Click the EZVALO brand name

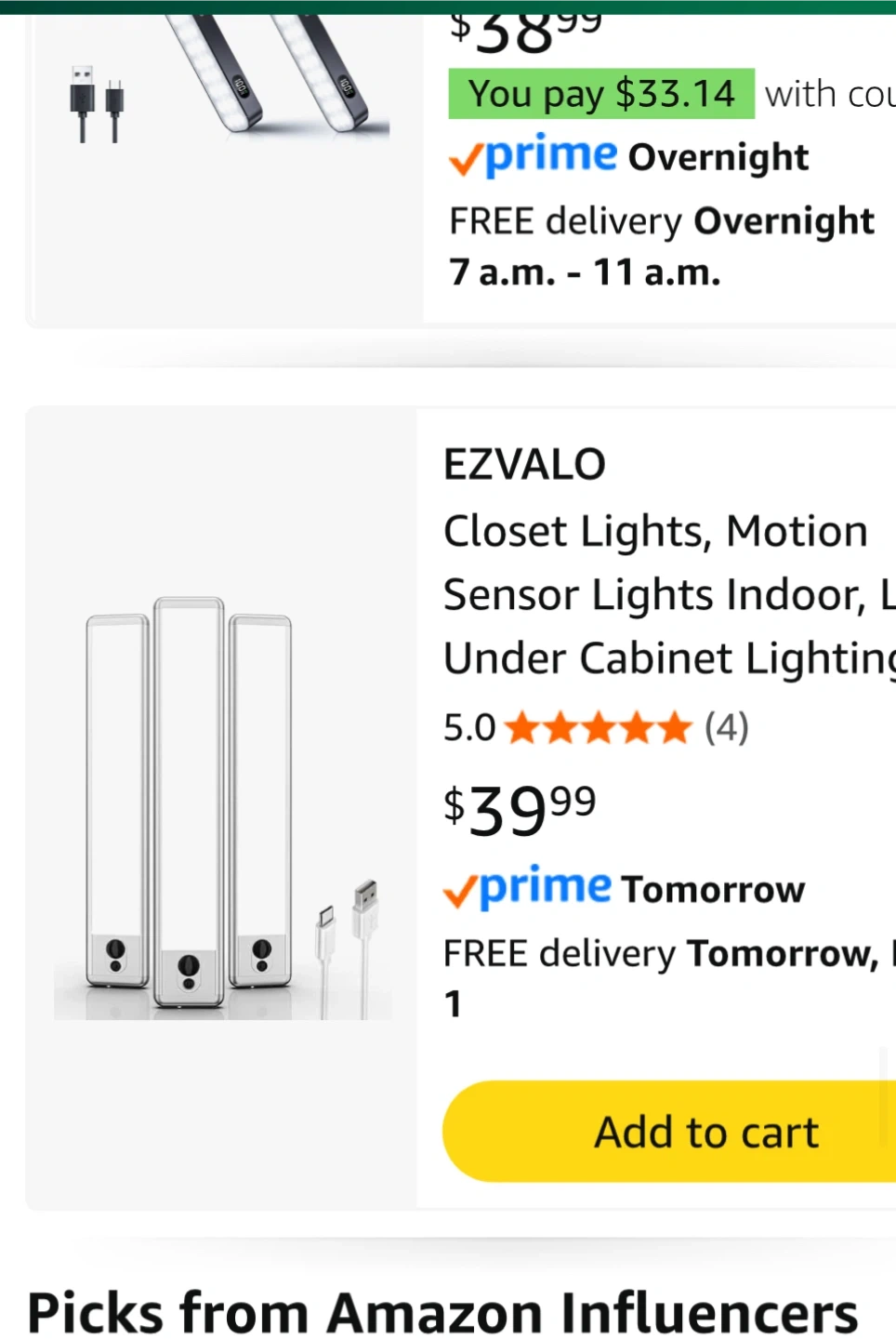(x=524, y=465)
